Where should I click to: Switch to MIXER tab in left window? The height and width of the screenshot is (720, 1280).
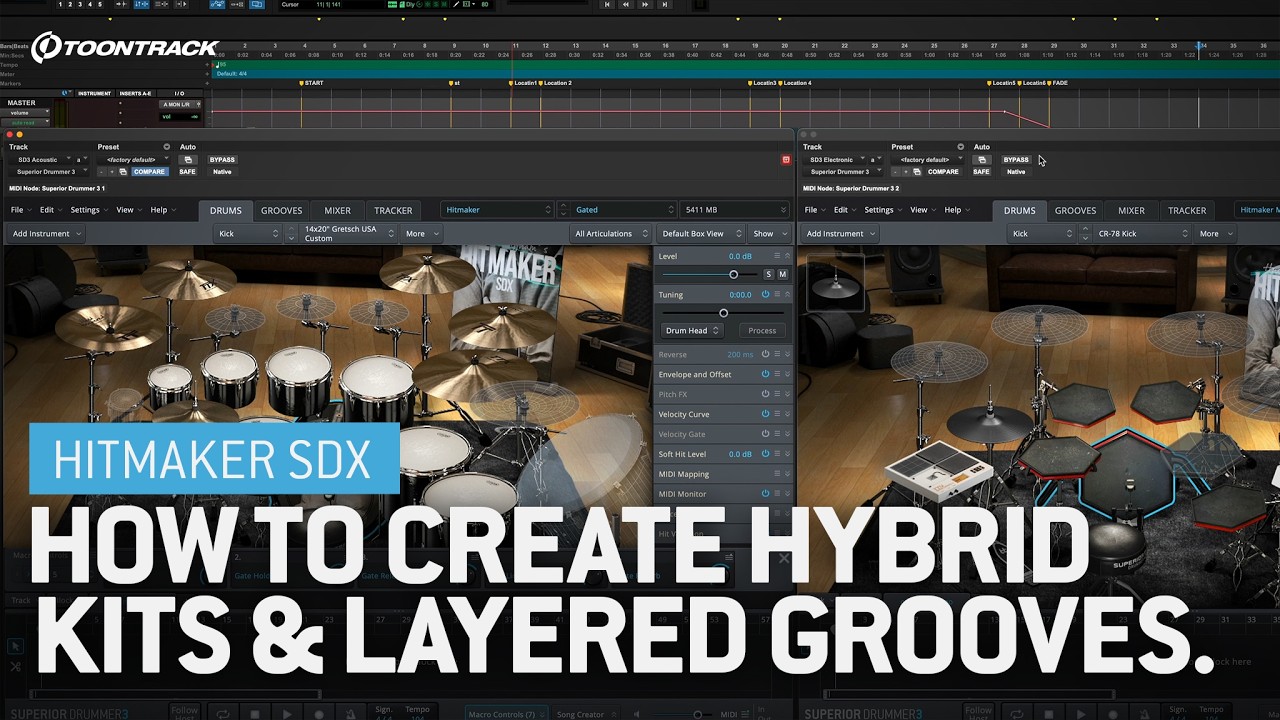pos(338,210)
